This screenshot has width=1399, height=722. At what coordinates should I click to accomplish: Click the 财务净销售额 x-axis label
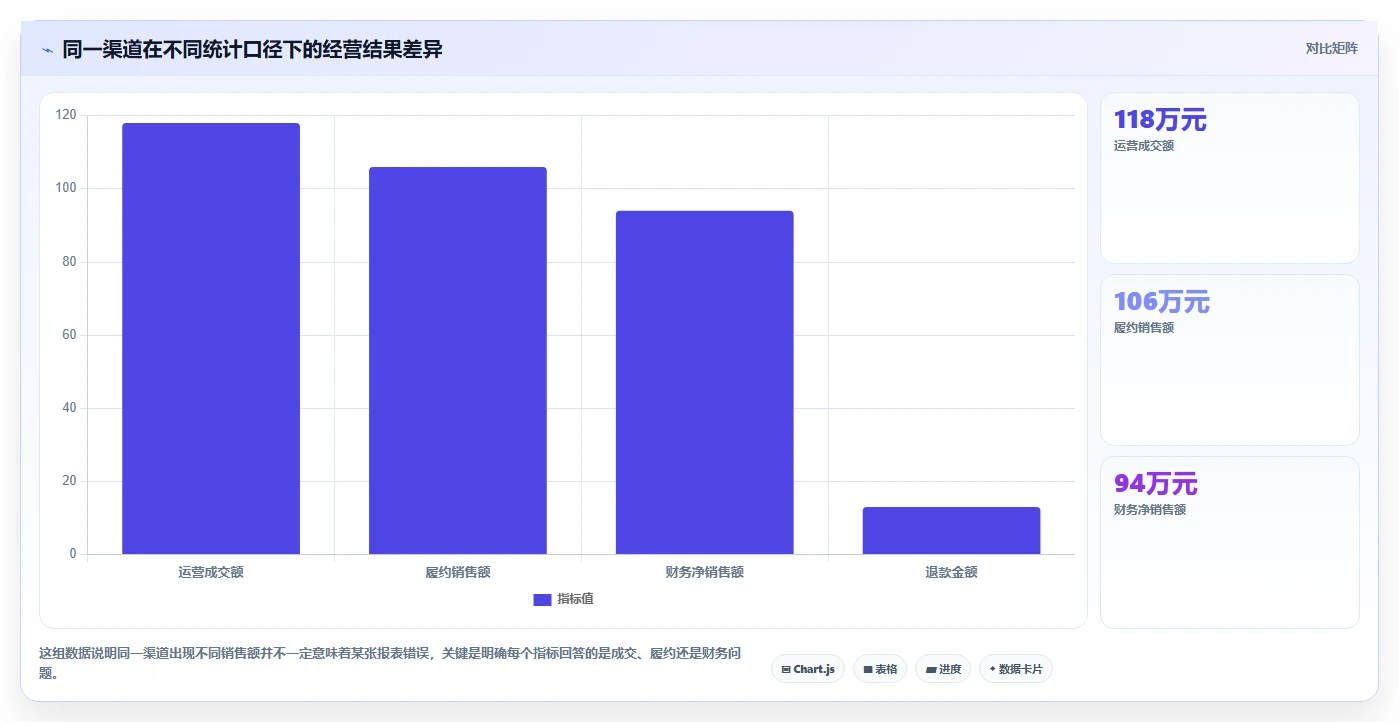coord(705,572)
